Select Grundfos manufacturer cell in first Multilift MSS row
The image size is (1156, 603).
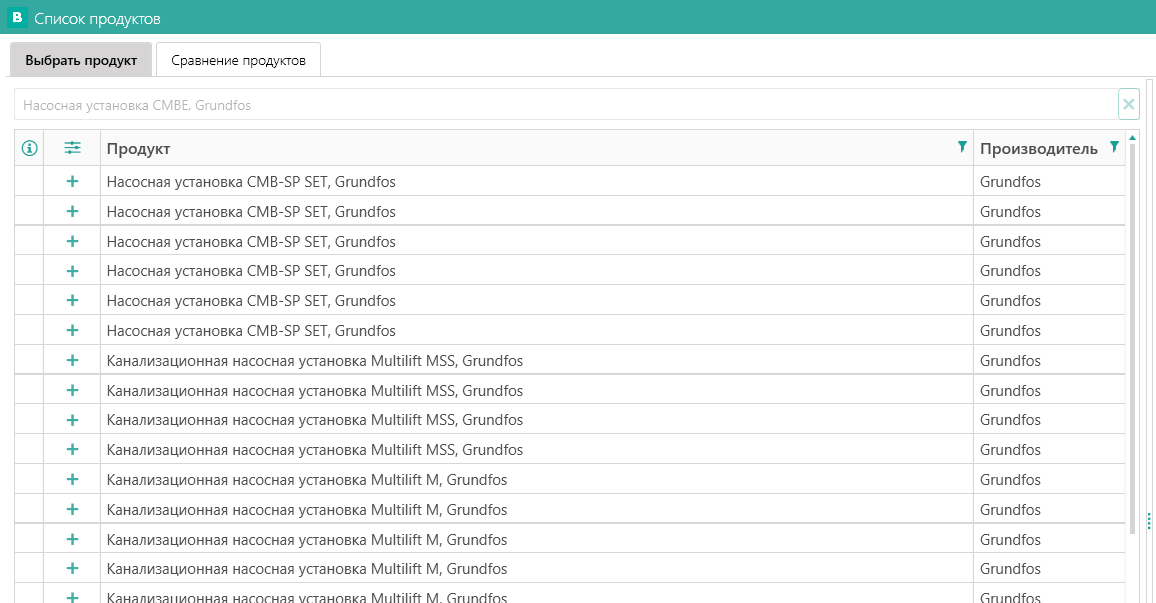point(1049,360)
